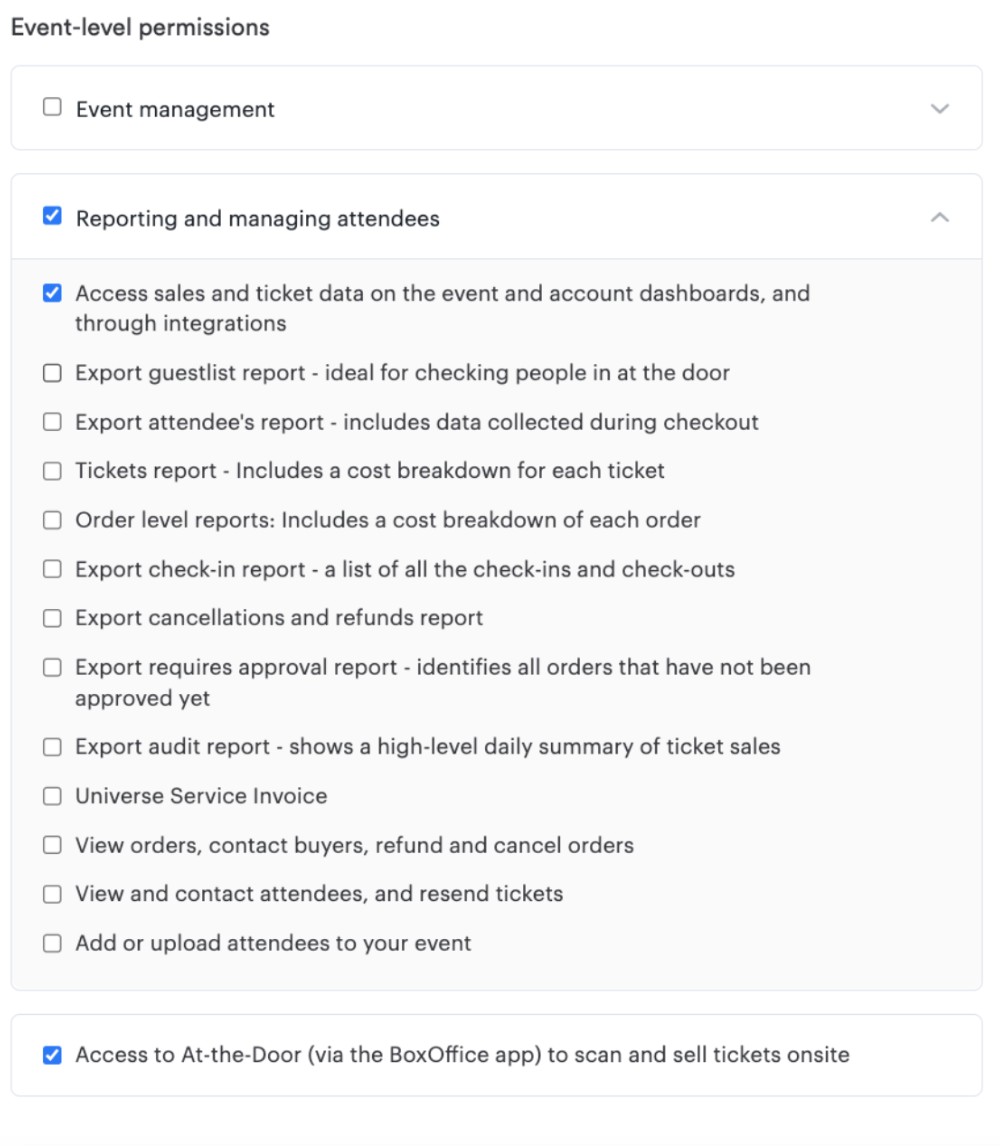Viewport: 1000px width, 1146px height.
Task: Uncheck Access sales and ticket data checkbox
Action: [52, 293]
